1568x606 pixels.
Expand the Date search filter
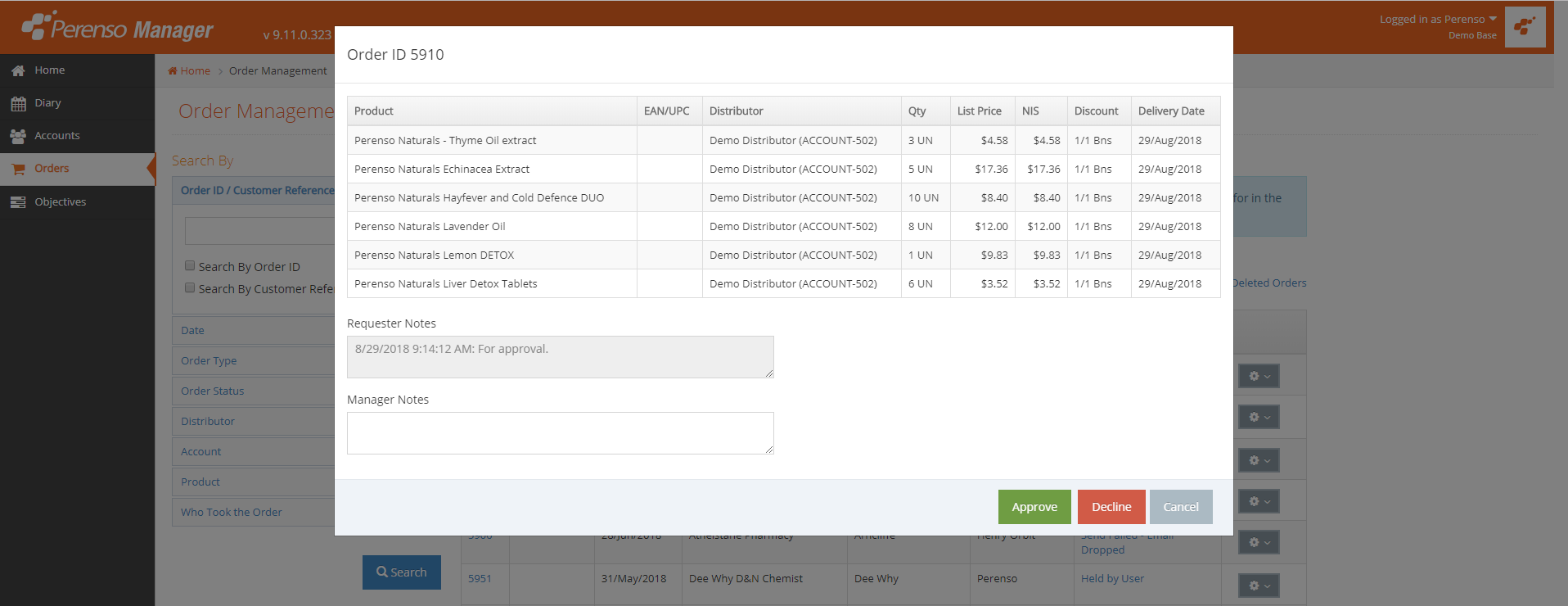[253, 330]
